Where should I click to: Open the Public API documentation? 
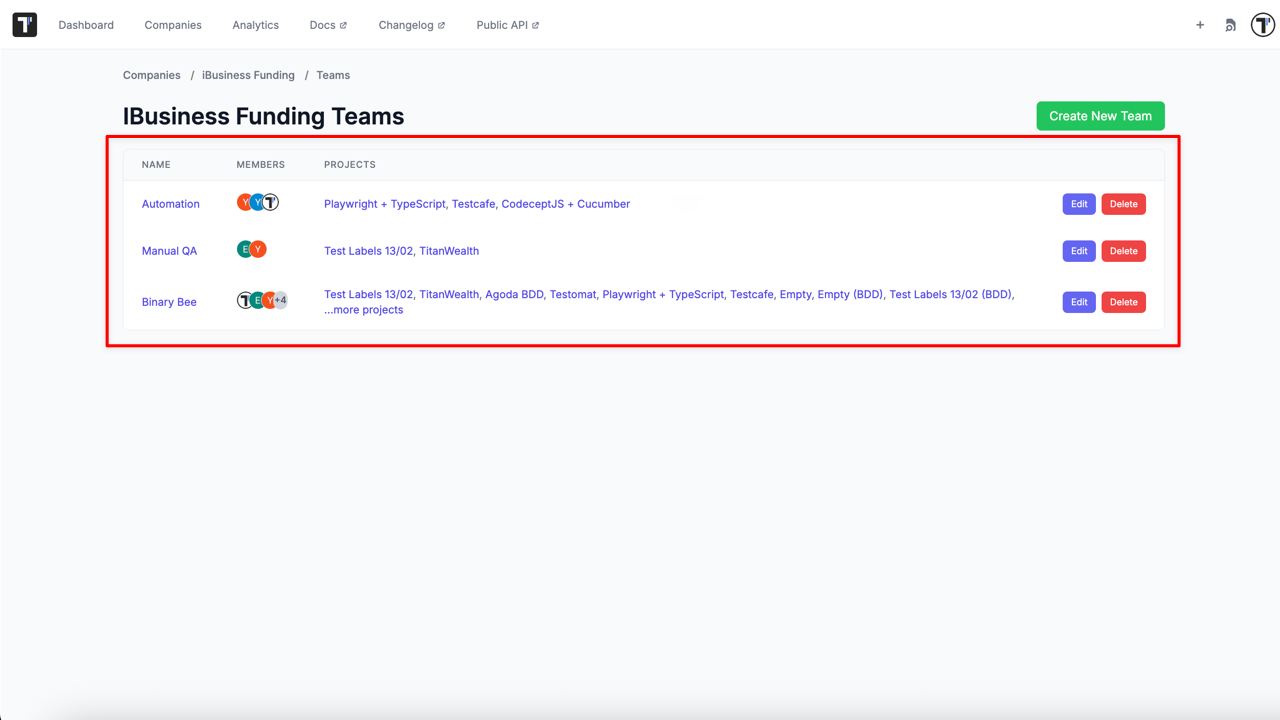coord(502,25)
